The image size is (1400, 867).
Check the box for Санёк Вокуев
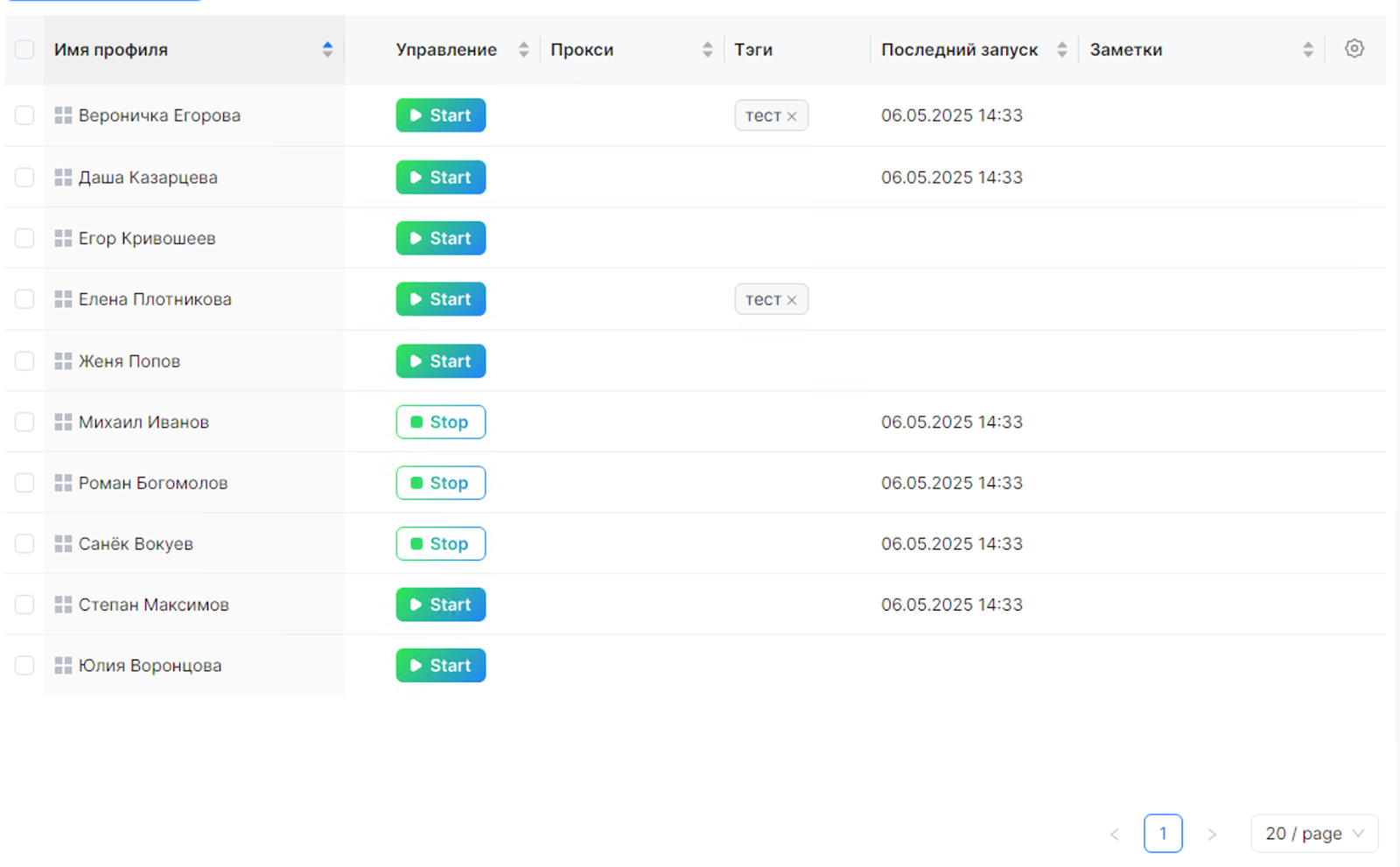coord(24,543)
